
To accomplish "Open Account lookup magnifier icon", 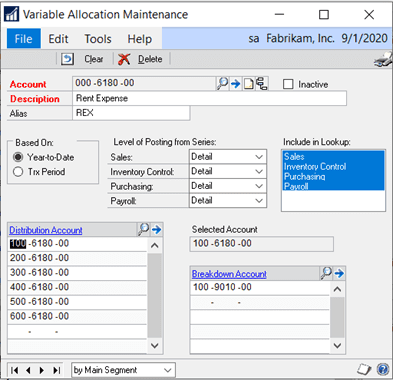I will pos(222,83).
